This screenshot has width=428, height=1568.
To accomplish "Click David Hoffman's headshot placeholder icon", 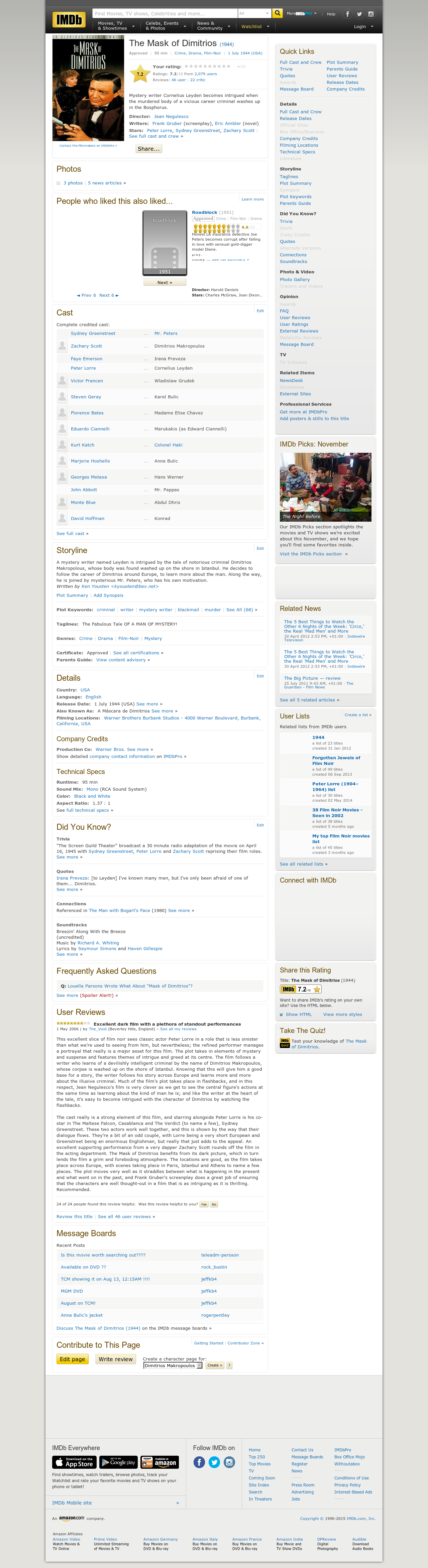I will pos(62,519).
